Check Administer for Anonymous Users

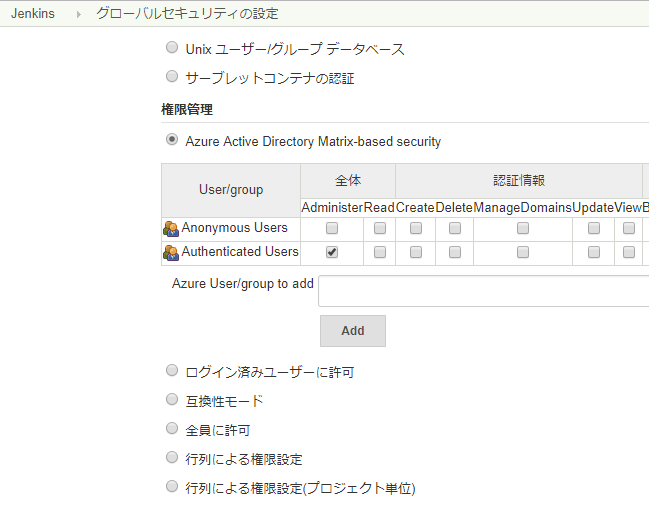click(332, 228)
